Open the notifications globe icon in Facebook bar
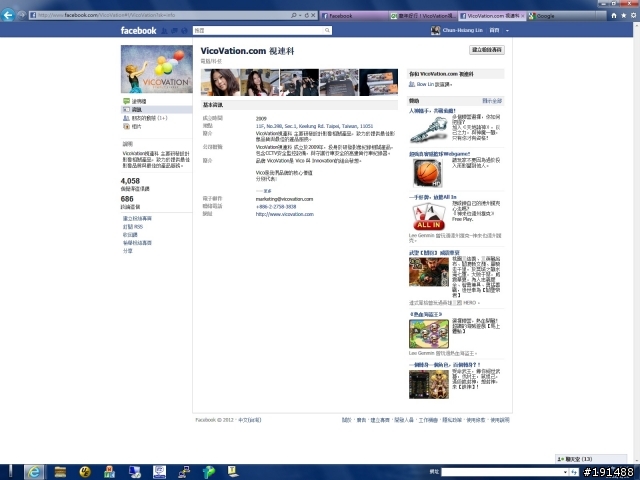Screen dimensions: 640x480 (x=184, y=31)
